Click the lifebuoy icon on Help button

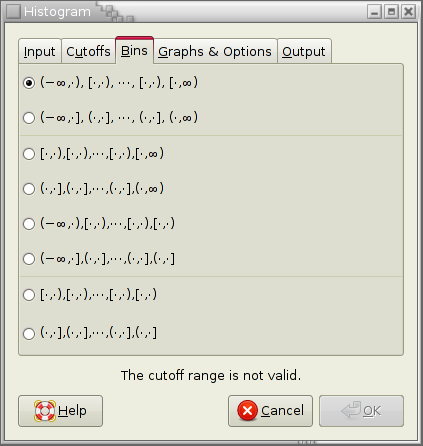[45, 411]
